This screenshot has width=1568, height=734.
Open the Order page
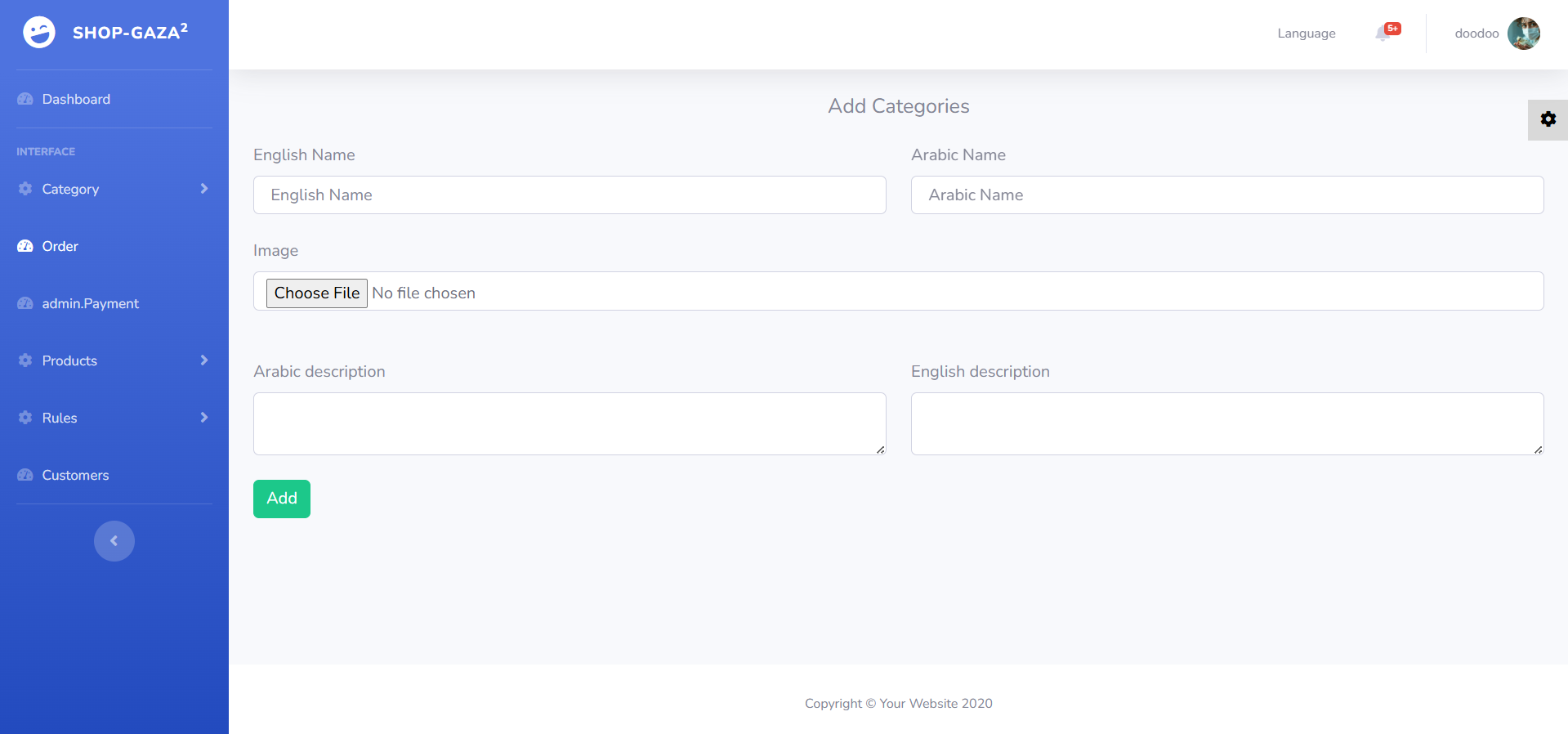click(x=114, y=246)
